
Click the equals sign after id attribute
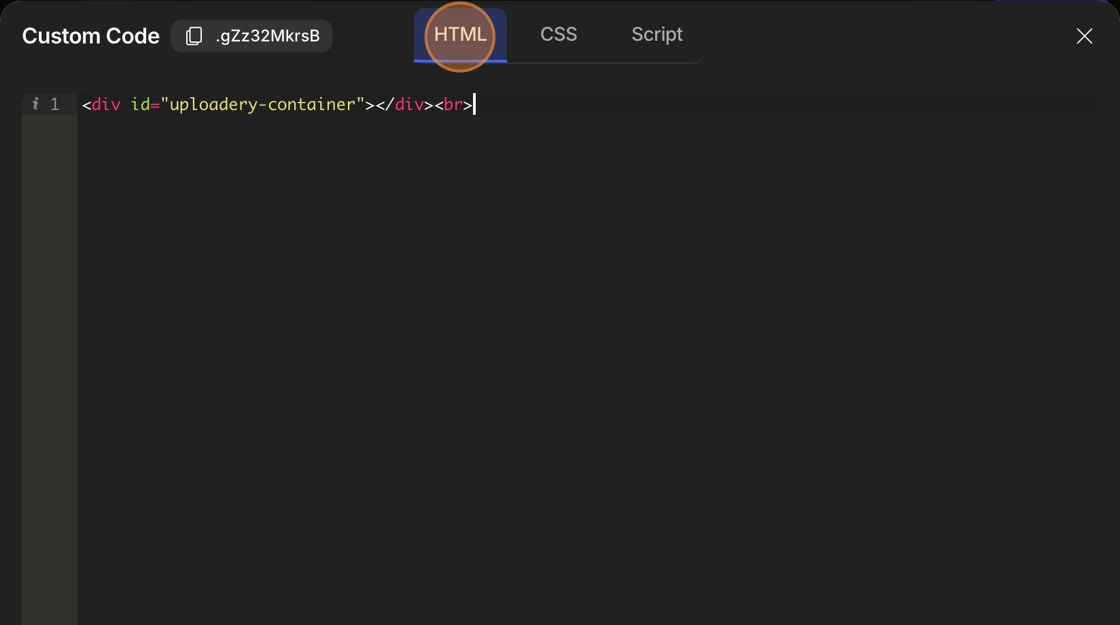point(155,104)
